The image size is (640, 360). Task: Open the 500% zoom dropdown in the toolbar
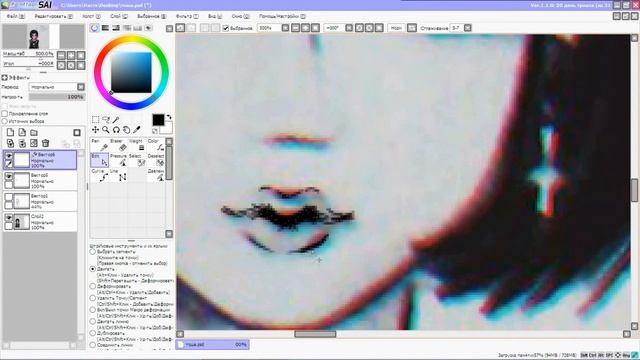click(285, 28)
